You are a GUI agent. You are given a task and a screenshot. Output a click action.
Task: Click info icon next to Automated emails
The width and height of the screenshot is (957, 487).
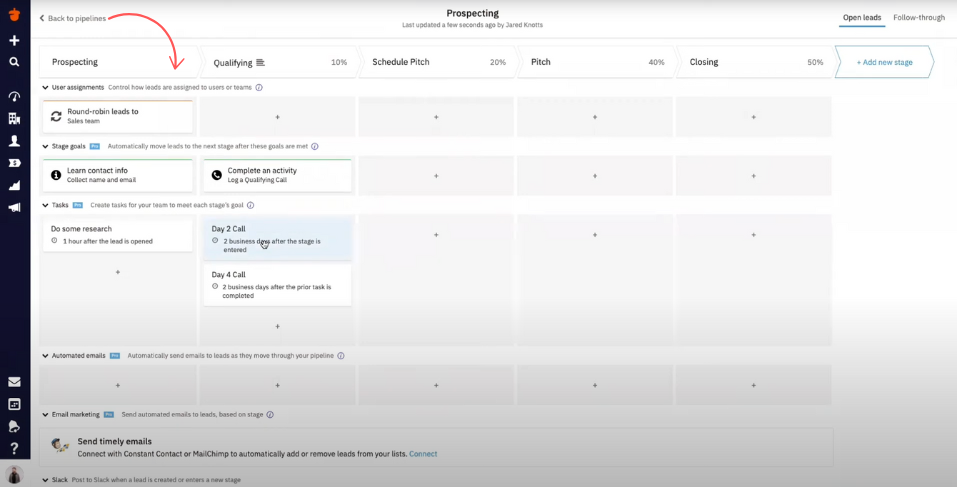[x=341, y=356]
